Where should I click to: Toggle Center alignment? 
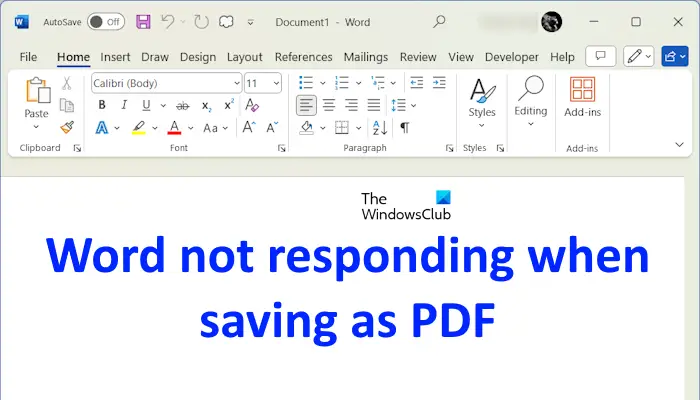(x=329, y=105)
